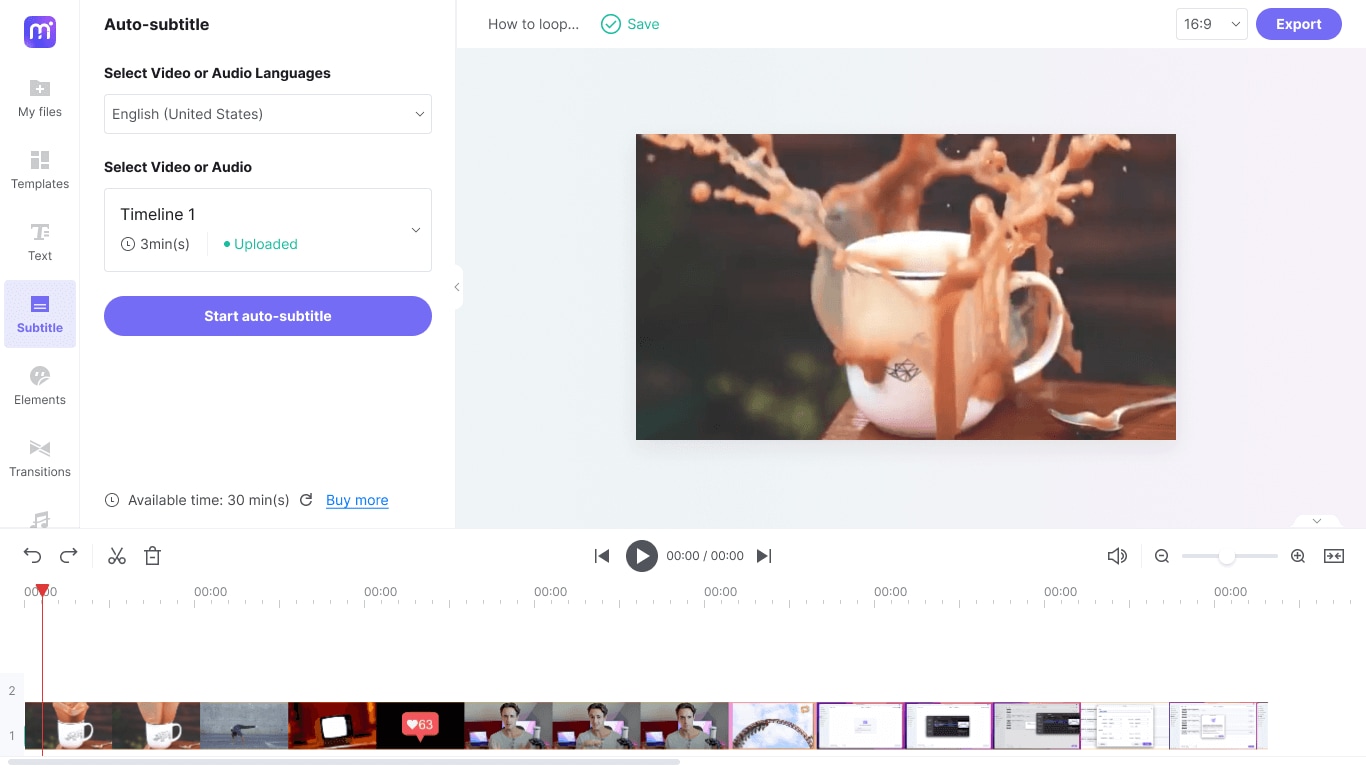Zoom in the timeline
This screenshot has width=1366, height=768.
point(1298,556)
